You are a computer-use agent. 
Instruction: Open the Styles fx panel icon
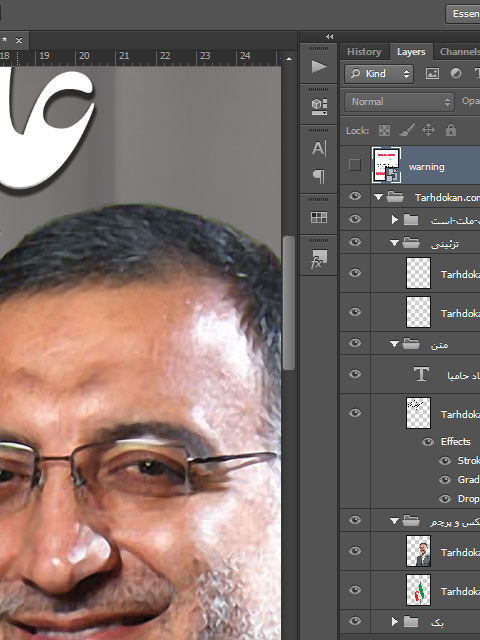click(x=319, y=259)
